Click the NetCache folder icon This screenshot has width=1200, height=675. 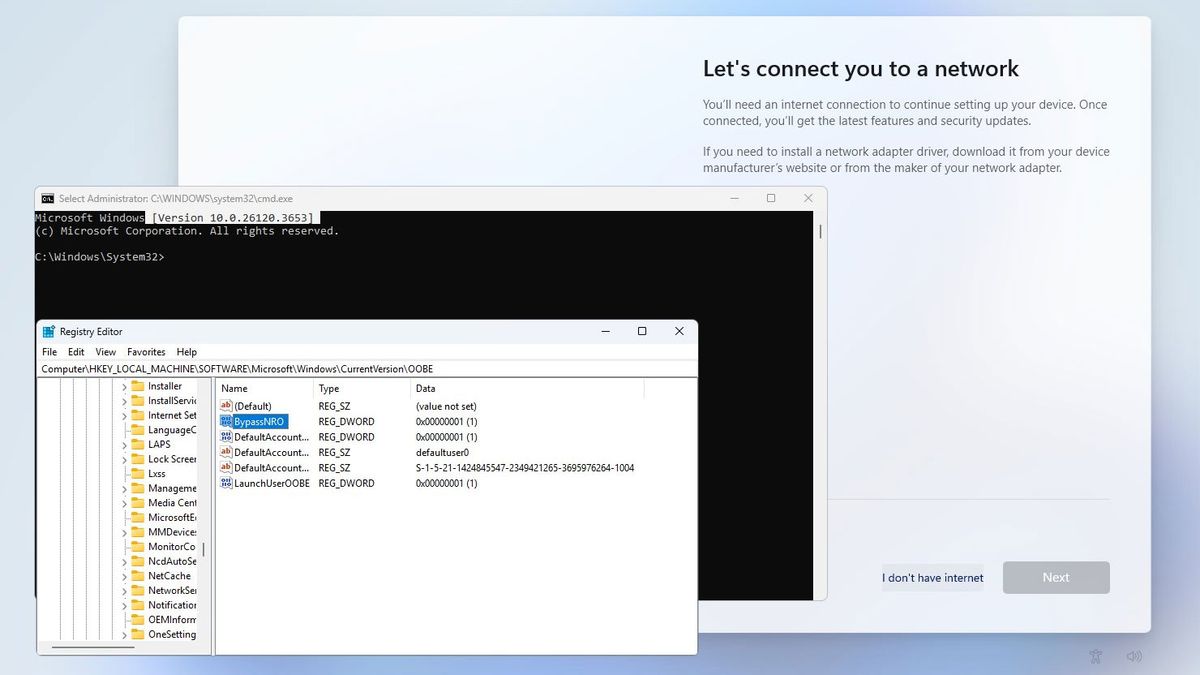[x=138, y=575]
